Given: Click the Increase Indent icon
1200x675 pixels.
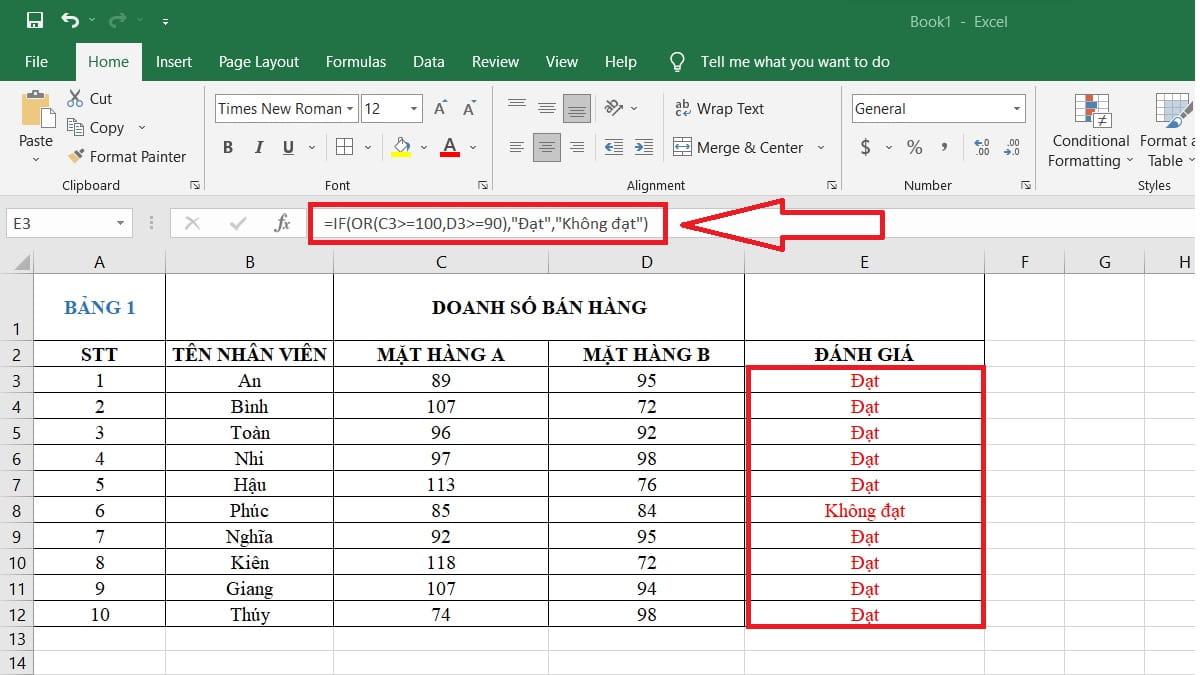Looking at the screenshot, I should coord(643,147).
